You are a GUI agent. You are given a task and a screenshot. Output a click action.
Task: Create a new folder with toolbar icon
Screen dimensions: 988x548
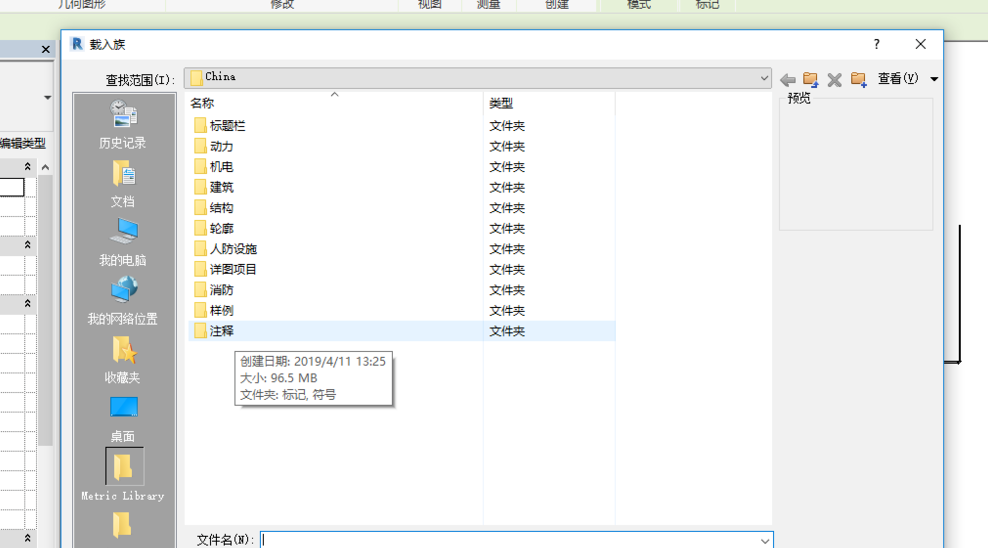coord(858,79)
